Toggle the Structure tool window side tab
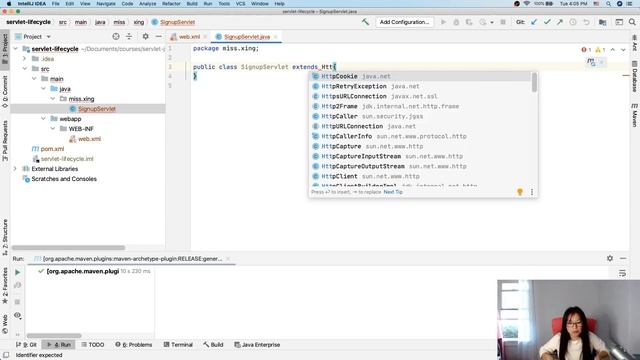The width and height of the screenshot is (640, 360). coord(5,238)
